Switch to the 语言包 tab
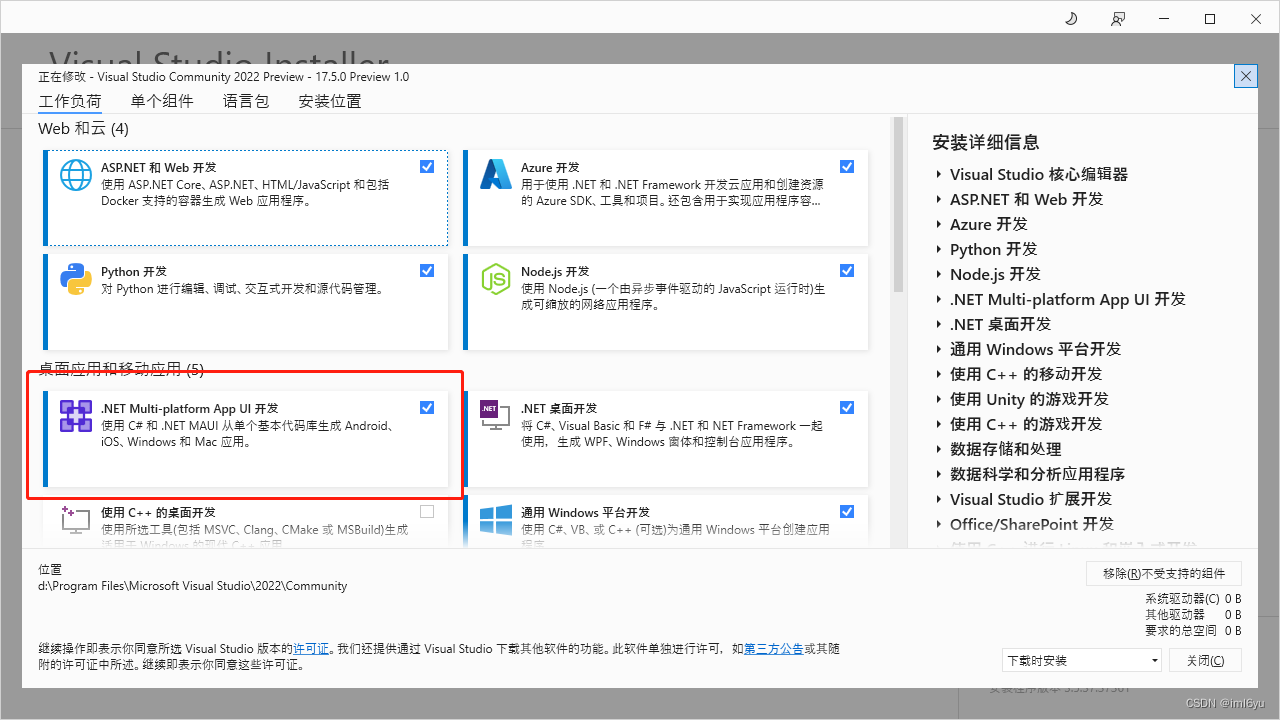The image size is (1280, 720). pos(246,101)
